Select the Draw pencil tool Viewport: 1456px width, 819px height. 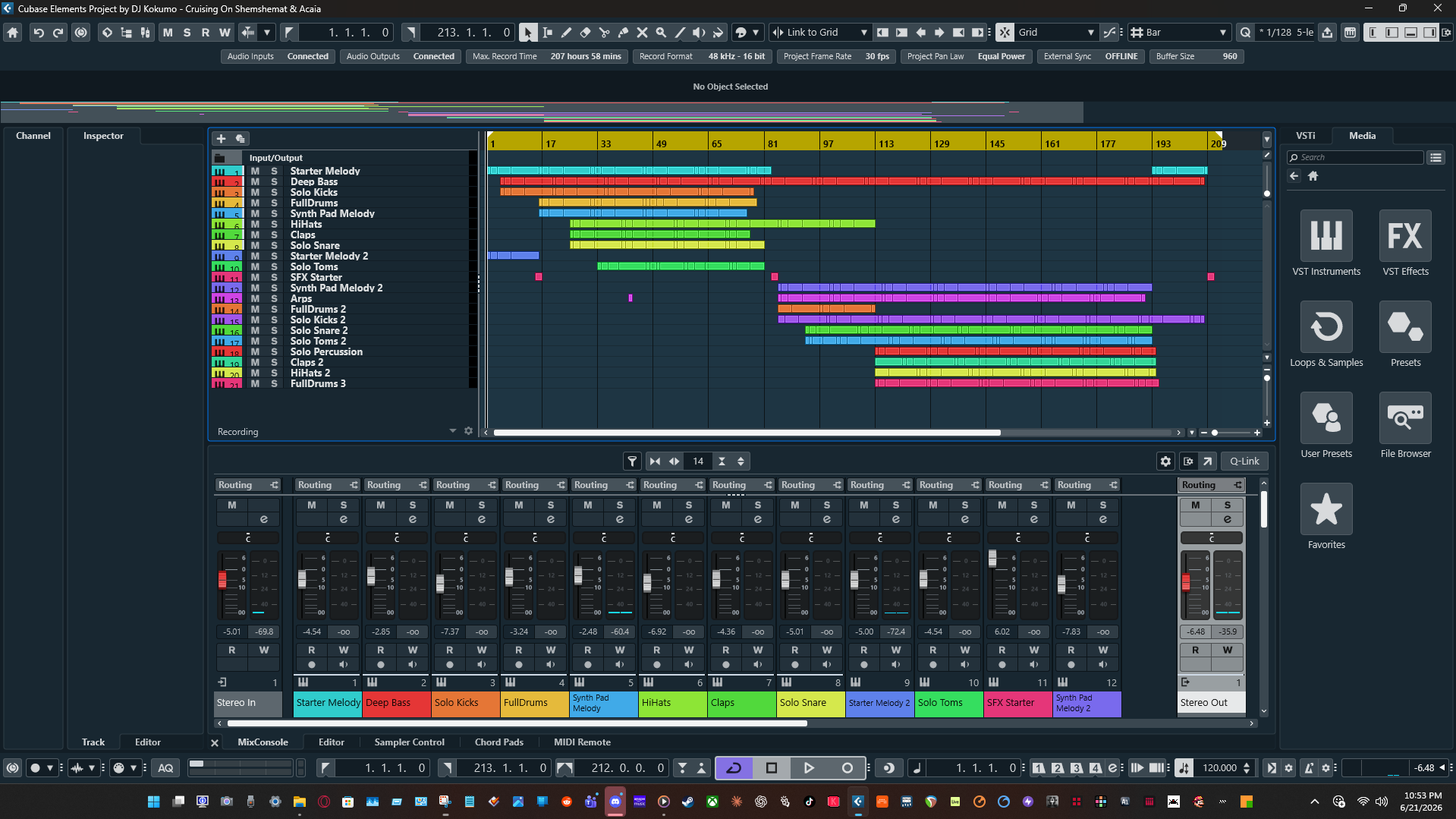point(566,33)
